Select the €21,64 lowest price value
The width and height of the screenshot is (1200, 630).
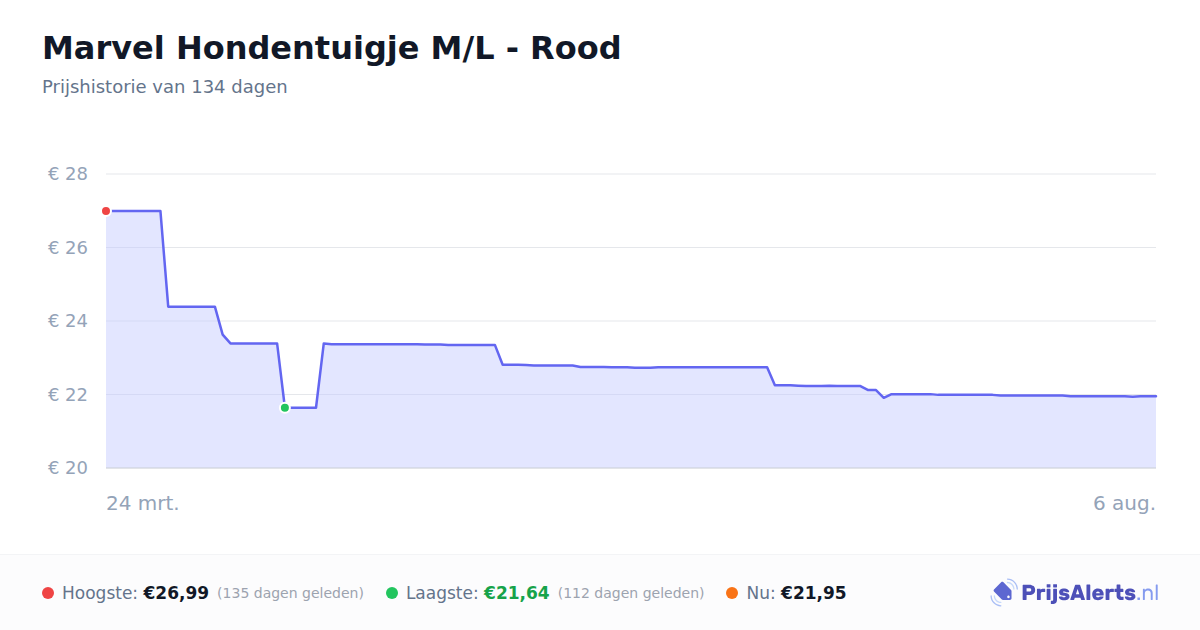click(517, 593)
